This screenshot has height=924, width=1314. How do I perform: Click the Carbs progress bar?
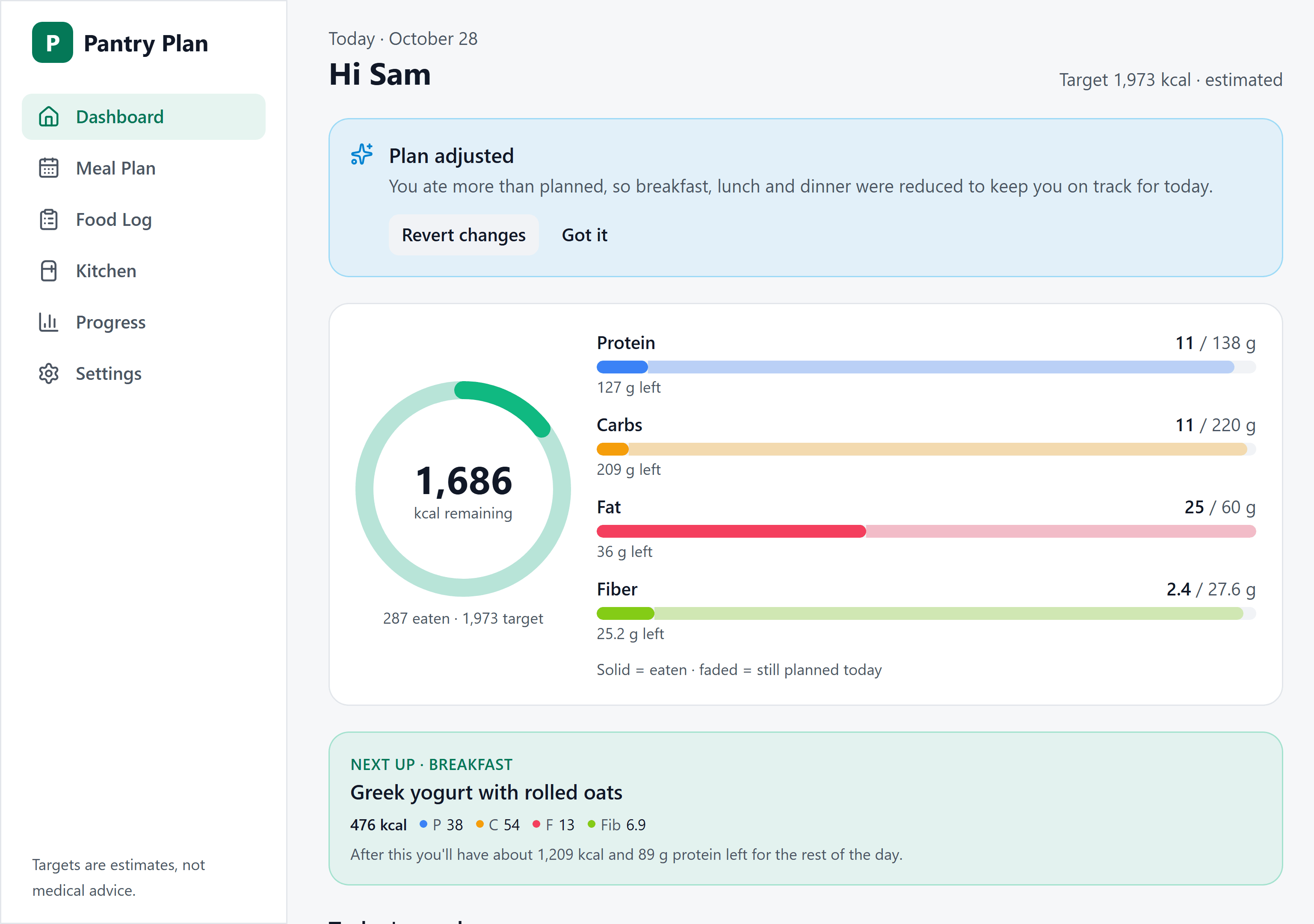pos(926,450)
